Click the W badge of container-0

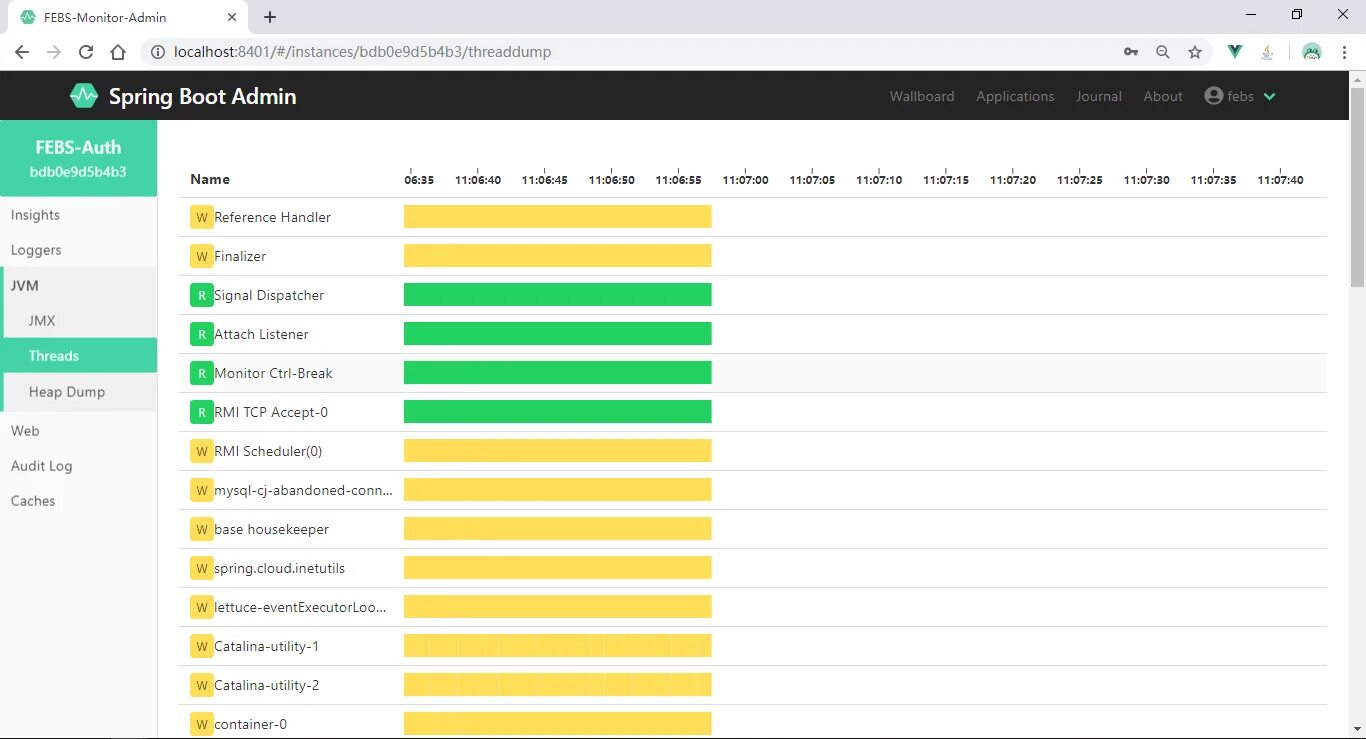(x=202, y=724)
